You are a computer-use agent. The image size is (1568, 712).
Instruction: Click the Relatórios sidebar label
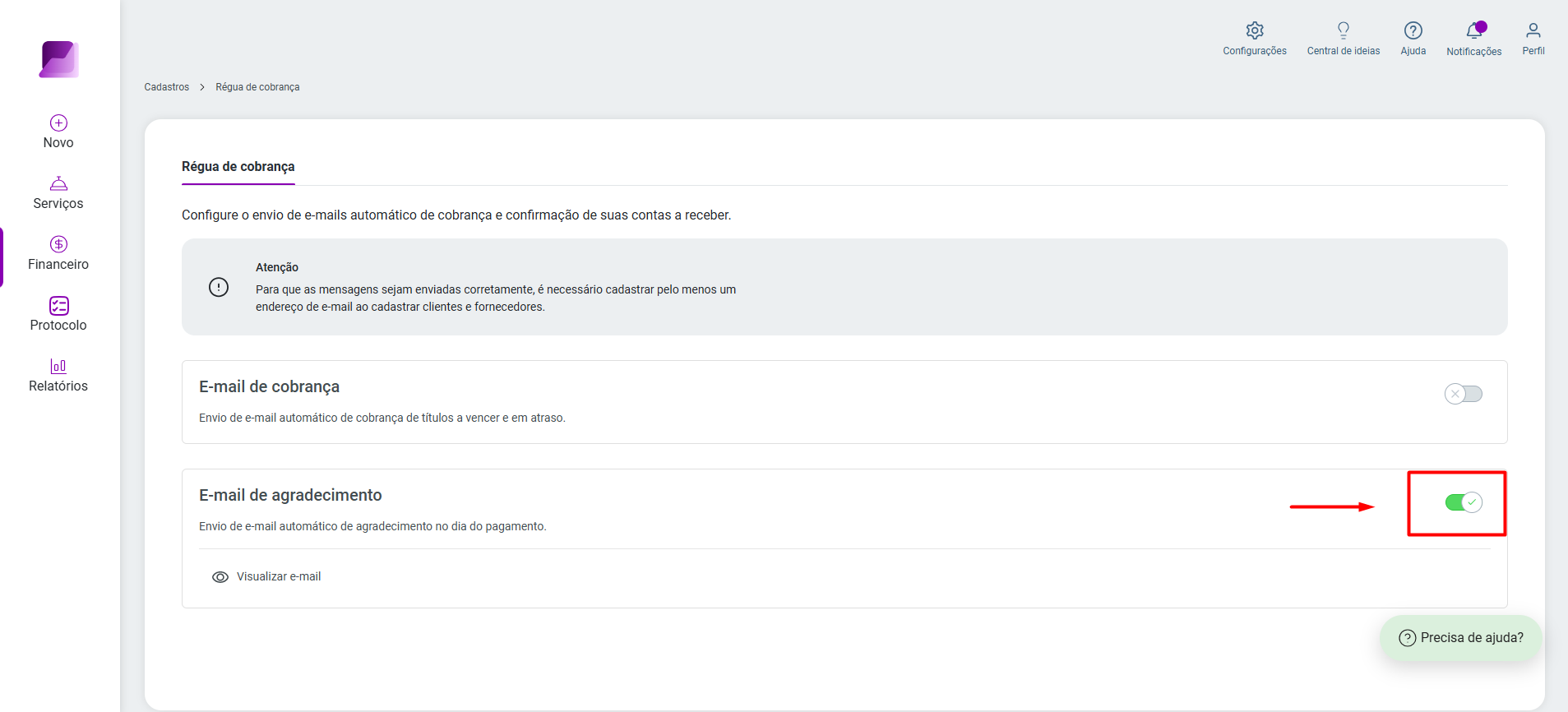point(58,386)
